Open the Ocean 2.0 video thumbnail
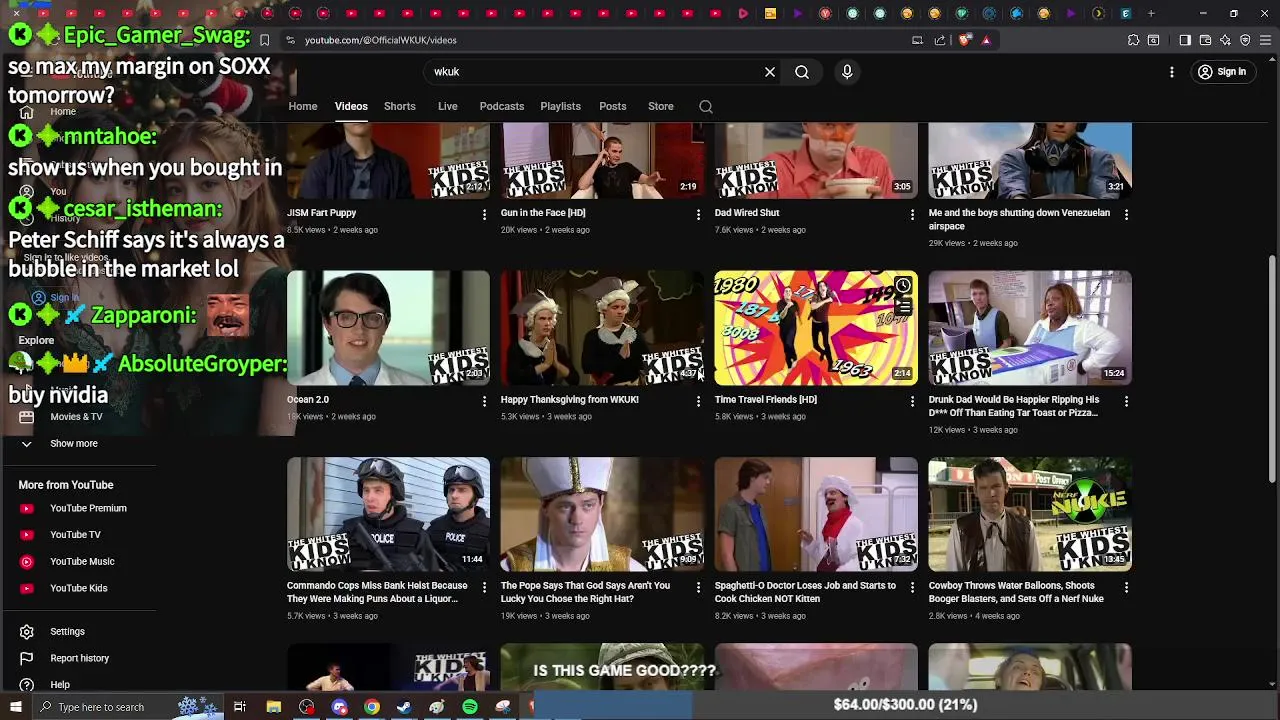The height and width of the screenshot is (720, 1280). [x=388, y=328]
